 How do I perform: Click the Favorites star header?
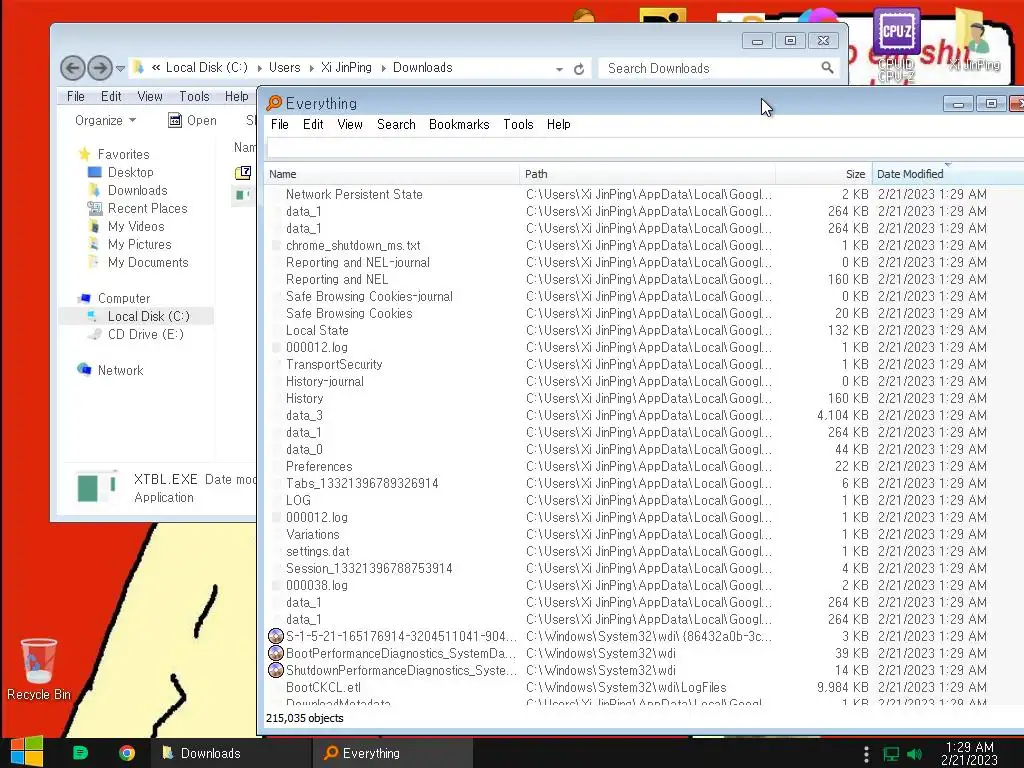84,154
